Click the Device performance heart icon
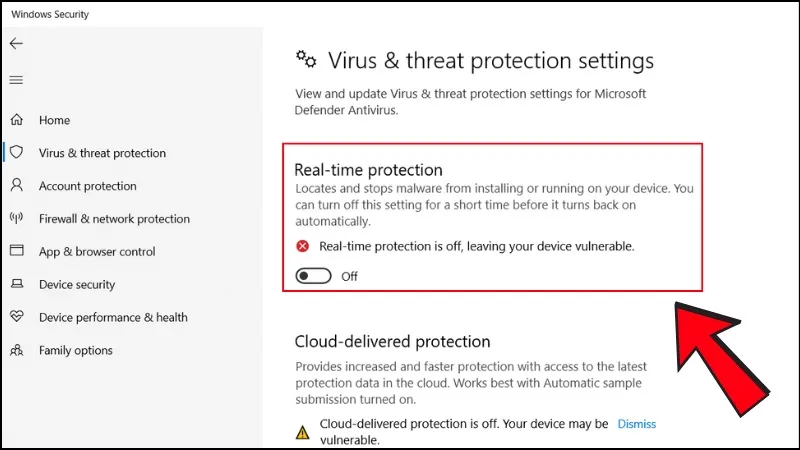The height and width of the screenshot is (450, 800). tap(16, 317)
